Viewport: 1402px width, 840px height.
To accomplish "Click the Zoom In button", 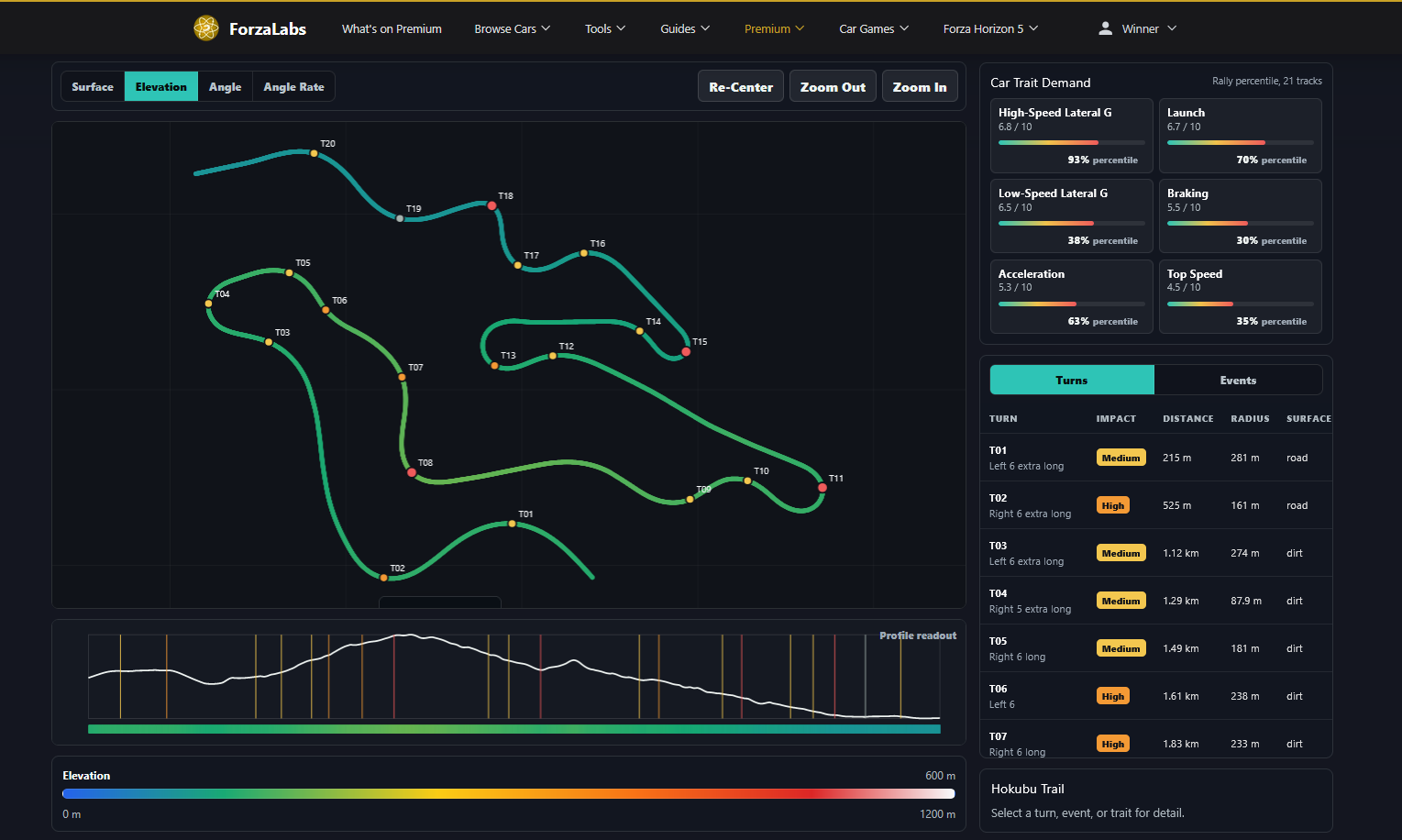I will pyautogui.click(x=920, y=86).
